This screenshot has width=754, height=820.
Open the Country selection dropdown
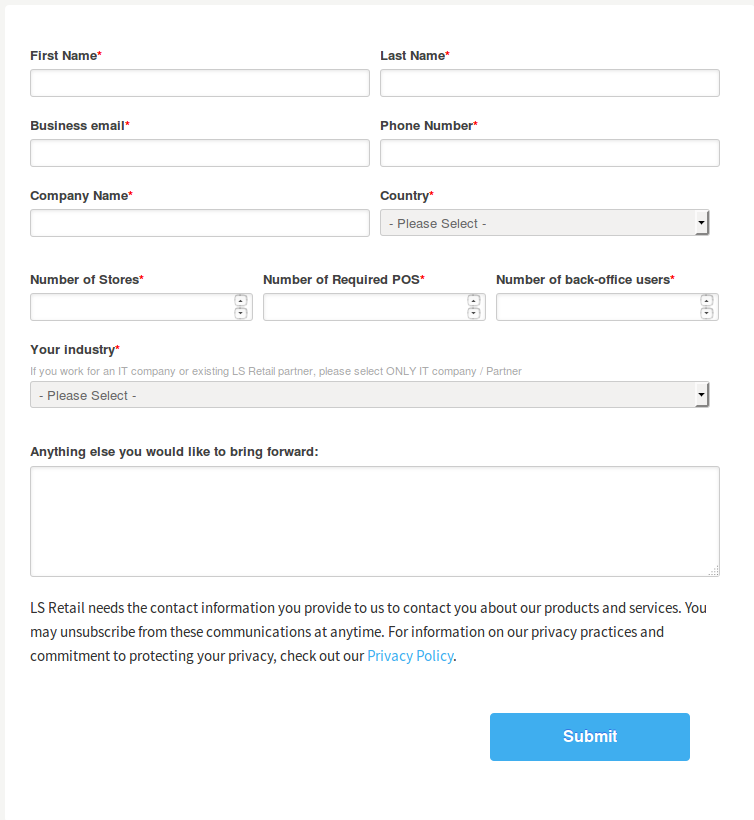coord(545,222)
